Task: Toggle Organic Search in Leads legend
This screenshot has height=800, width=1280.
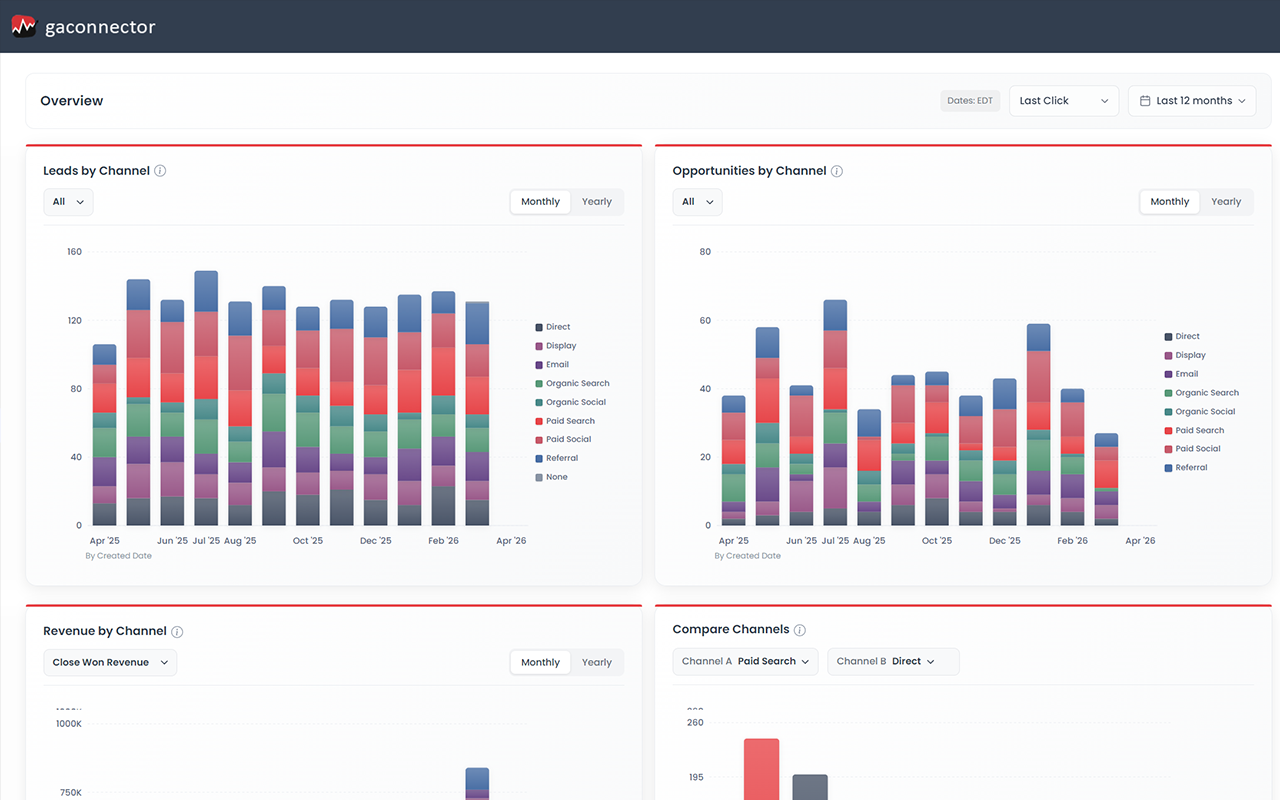Action: 572,384
